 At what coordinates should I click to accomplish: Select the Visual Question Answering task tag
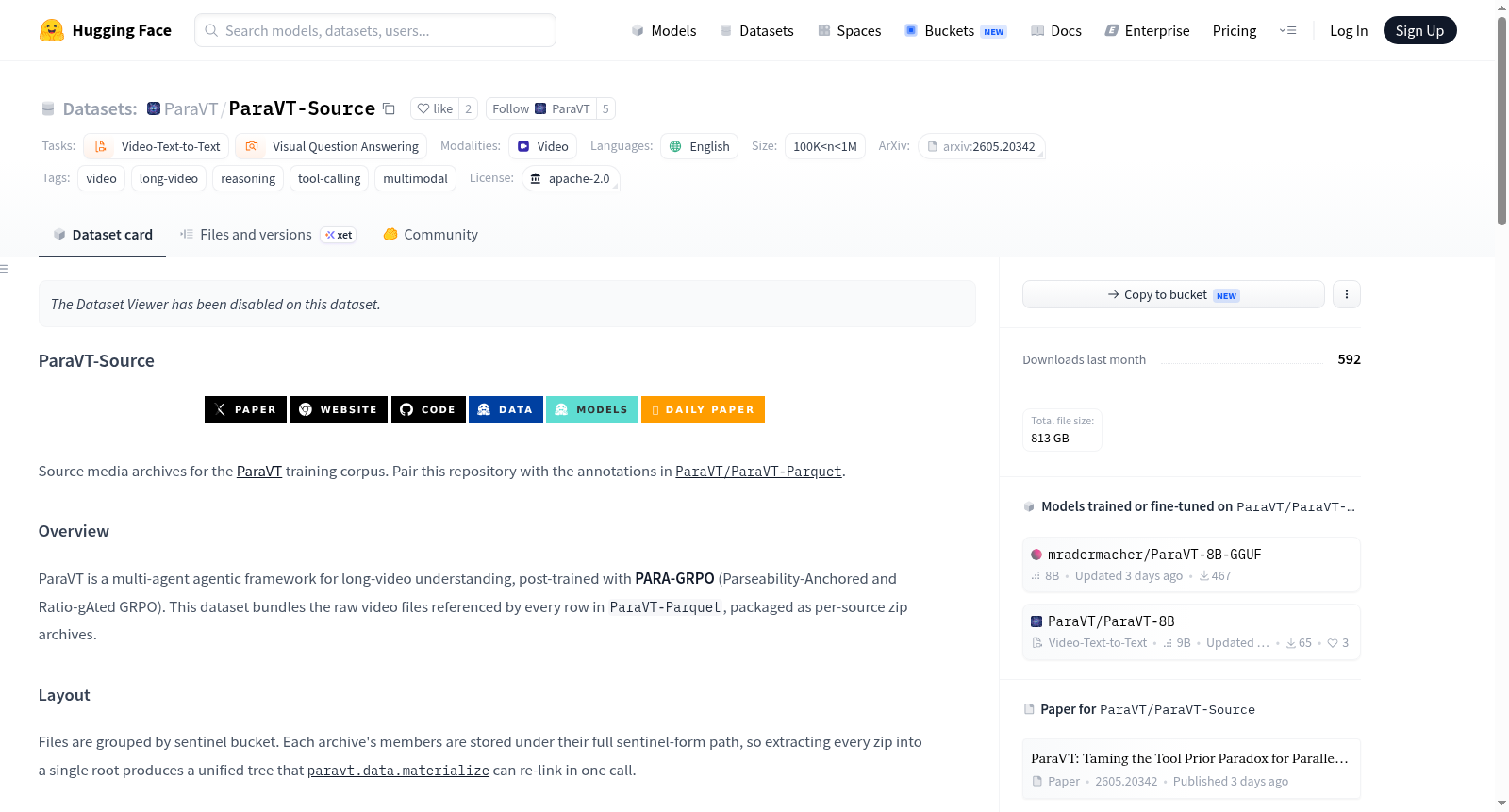331,146
